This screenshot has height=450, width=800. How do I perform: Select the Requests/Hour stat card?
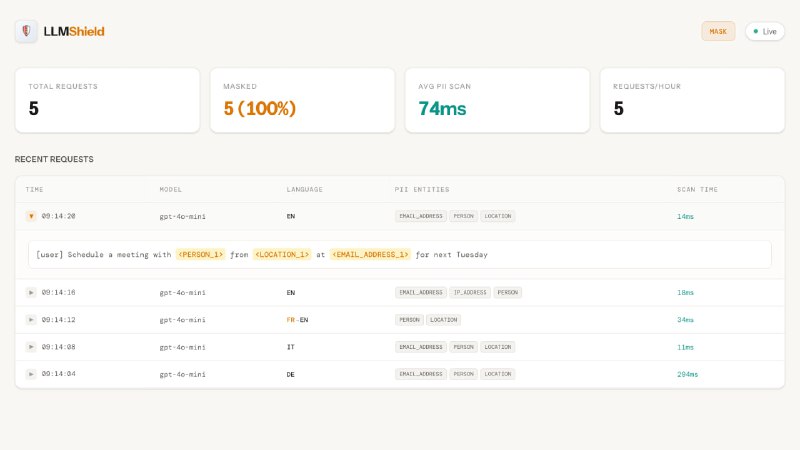pos(692,100)
